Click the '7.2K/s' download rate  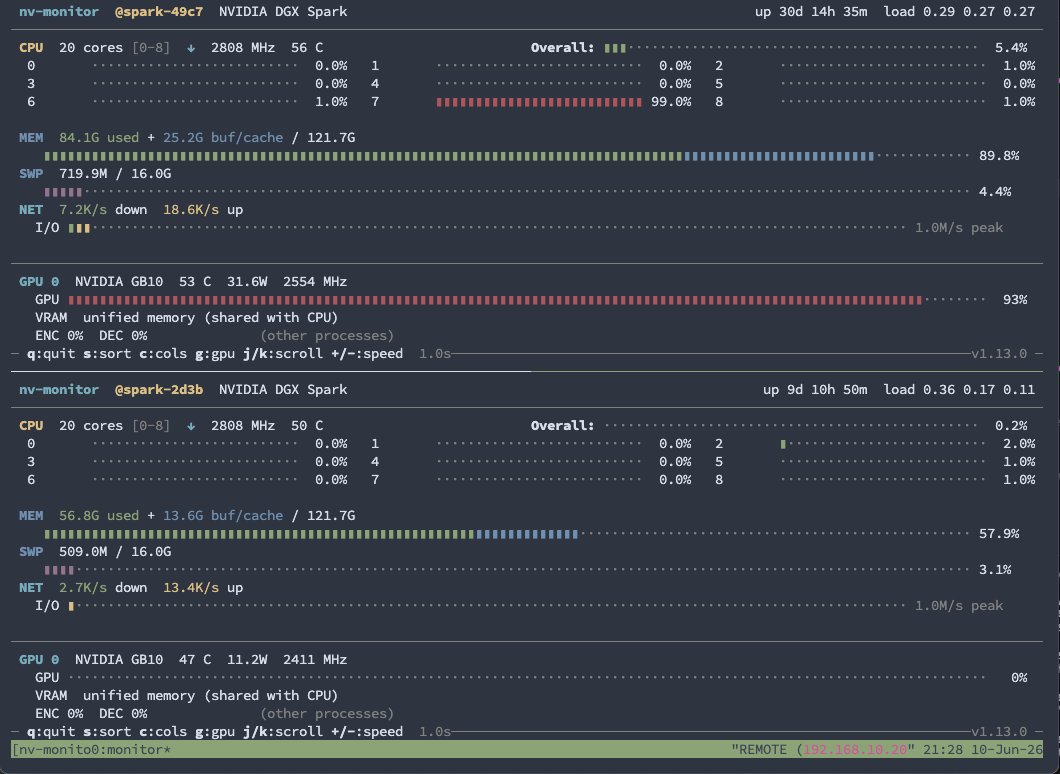82,210
